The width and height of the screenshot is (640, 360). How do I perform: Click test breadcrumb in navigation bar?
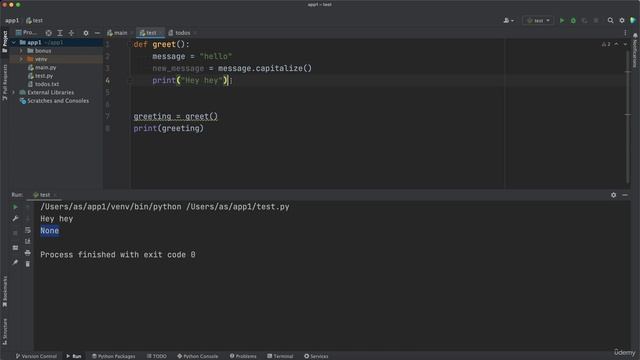coord(34,20)
